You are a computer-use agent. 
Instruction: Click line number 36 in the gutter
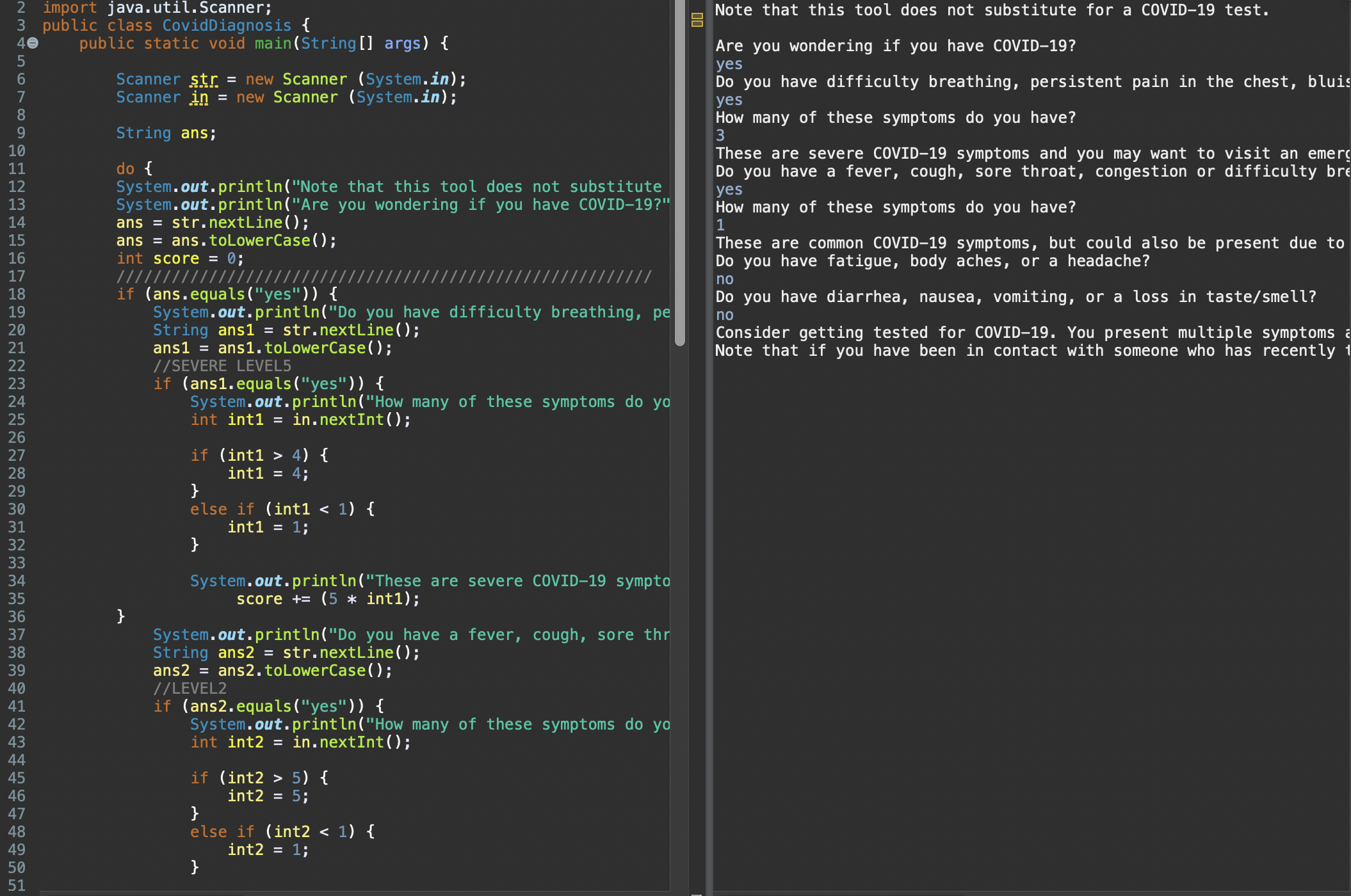pos(17,617)
